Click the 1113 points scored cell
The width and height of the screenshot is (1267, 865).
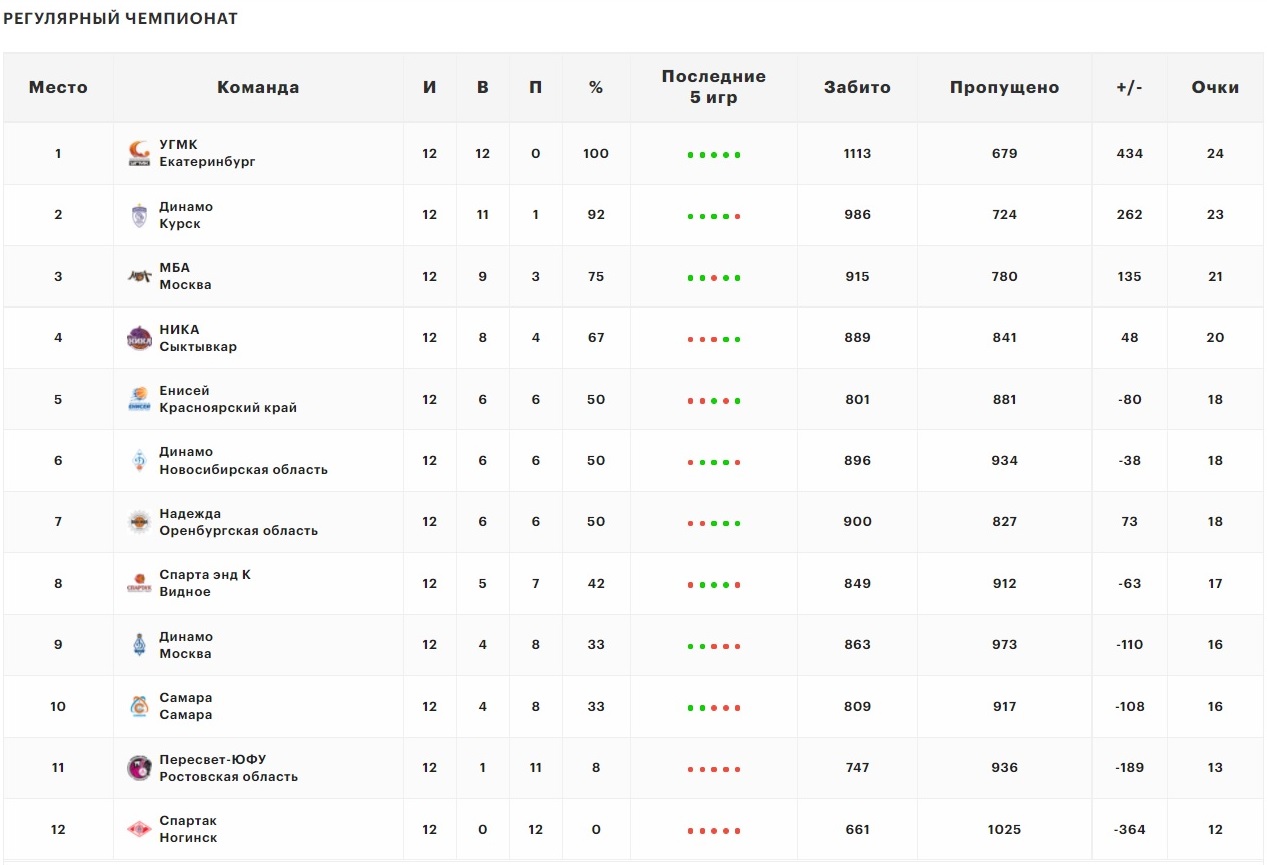(x=857, y=154)
